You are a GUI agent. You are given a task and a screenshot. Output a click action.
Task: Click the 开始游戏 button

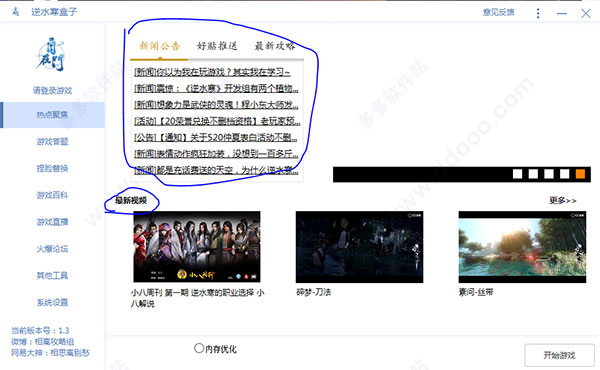[x=559, y=355]
